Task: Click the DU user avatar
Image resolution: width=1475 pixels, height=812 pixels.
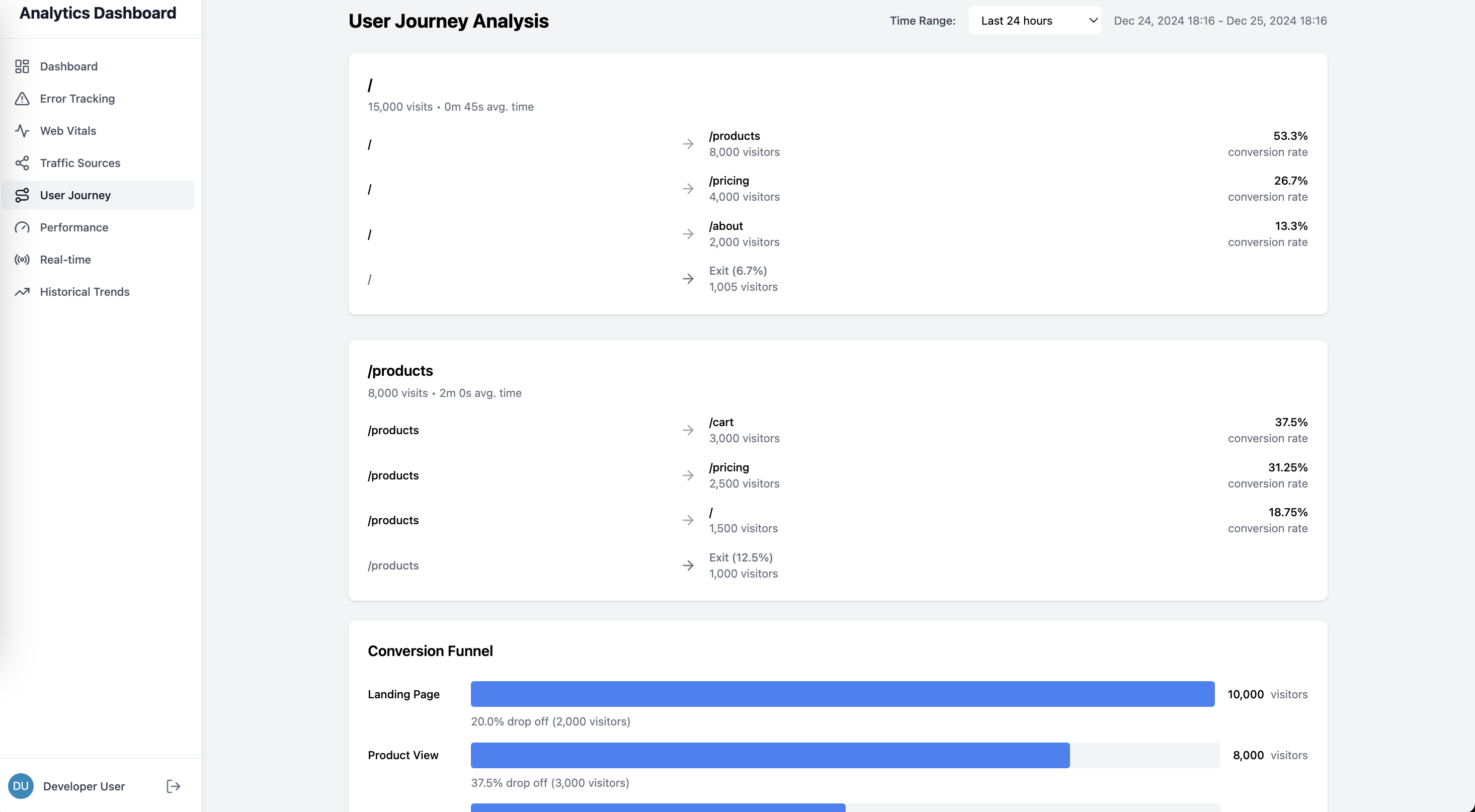Action: click(x=21, y=786)
